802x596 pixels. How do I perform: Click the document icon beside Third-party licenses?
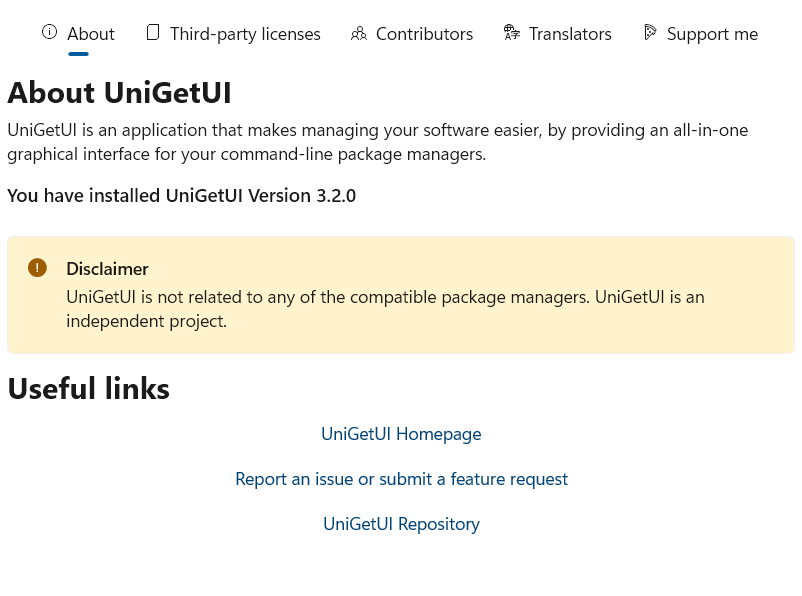pyautogui.click(x=152, y=31)
